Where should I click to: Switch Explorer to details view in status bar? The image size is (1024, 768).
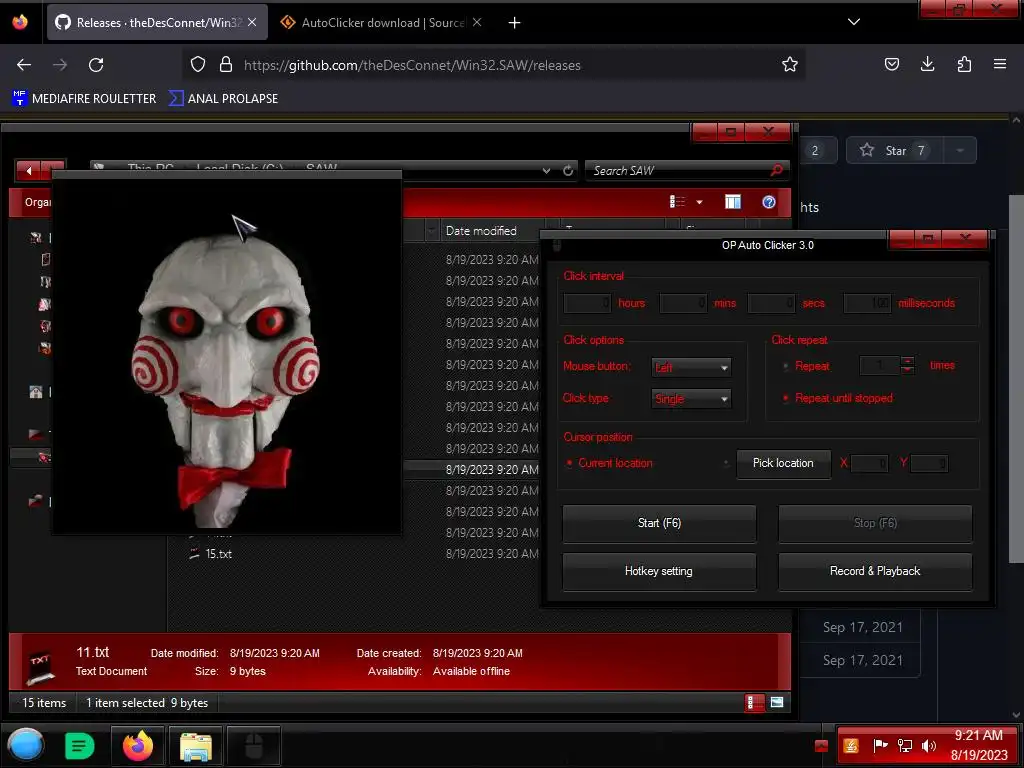tap(754, 703)
